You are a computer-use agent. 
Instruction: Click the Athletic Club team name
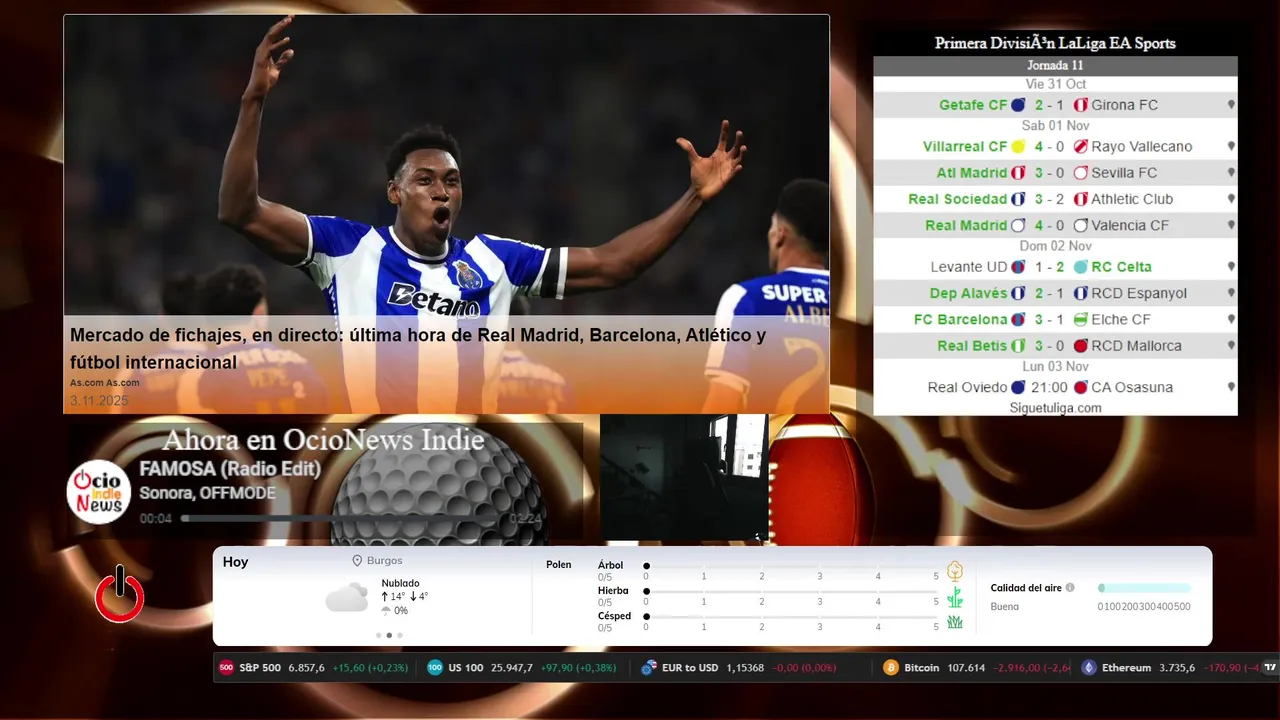coord(1132,199)
